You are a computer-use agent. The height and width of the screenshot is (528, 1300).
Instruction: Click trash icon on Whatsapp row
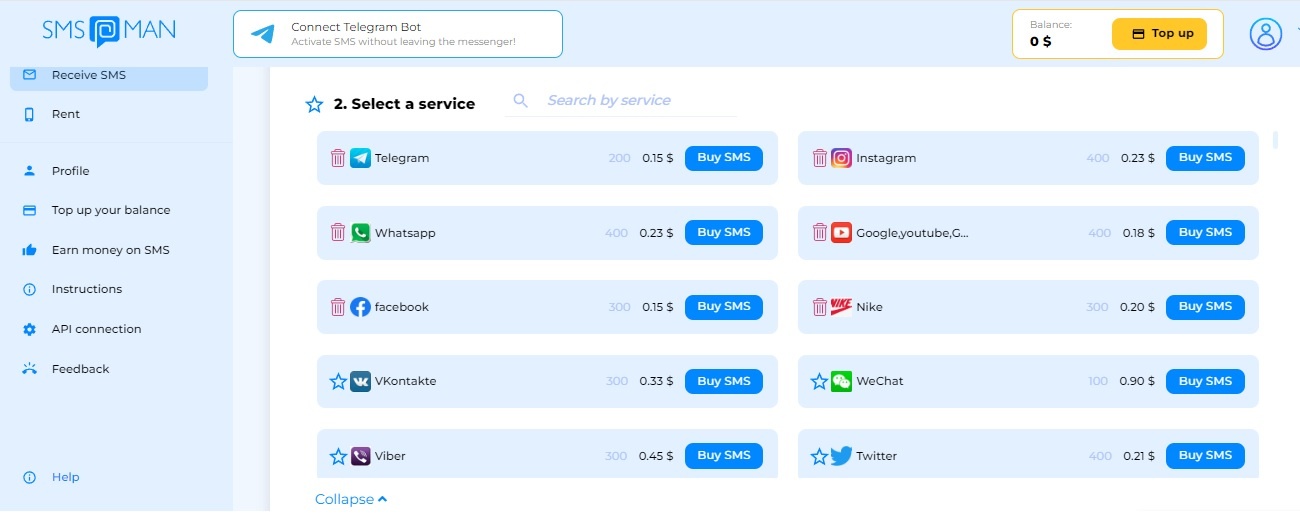[x=338, y=232]
